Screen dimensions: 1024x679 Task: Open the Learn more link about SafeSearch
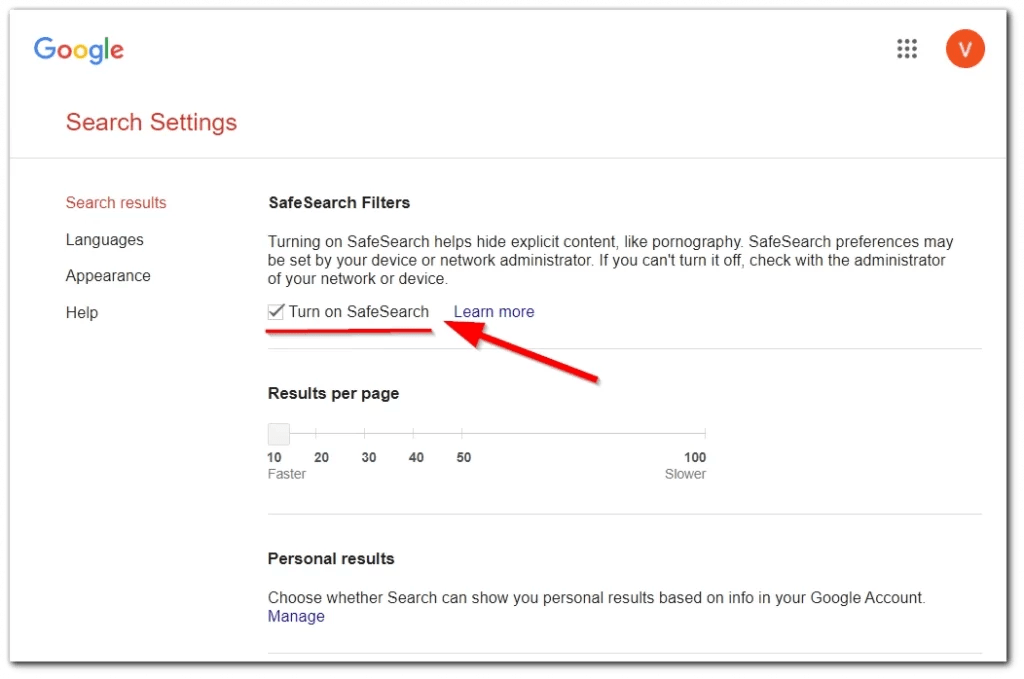pyautogui.click(x=493, y=311)
